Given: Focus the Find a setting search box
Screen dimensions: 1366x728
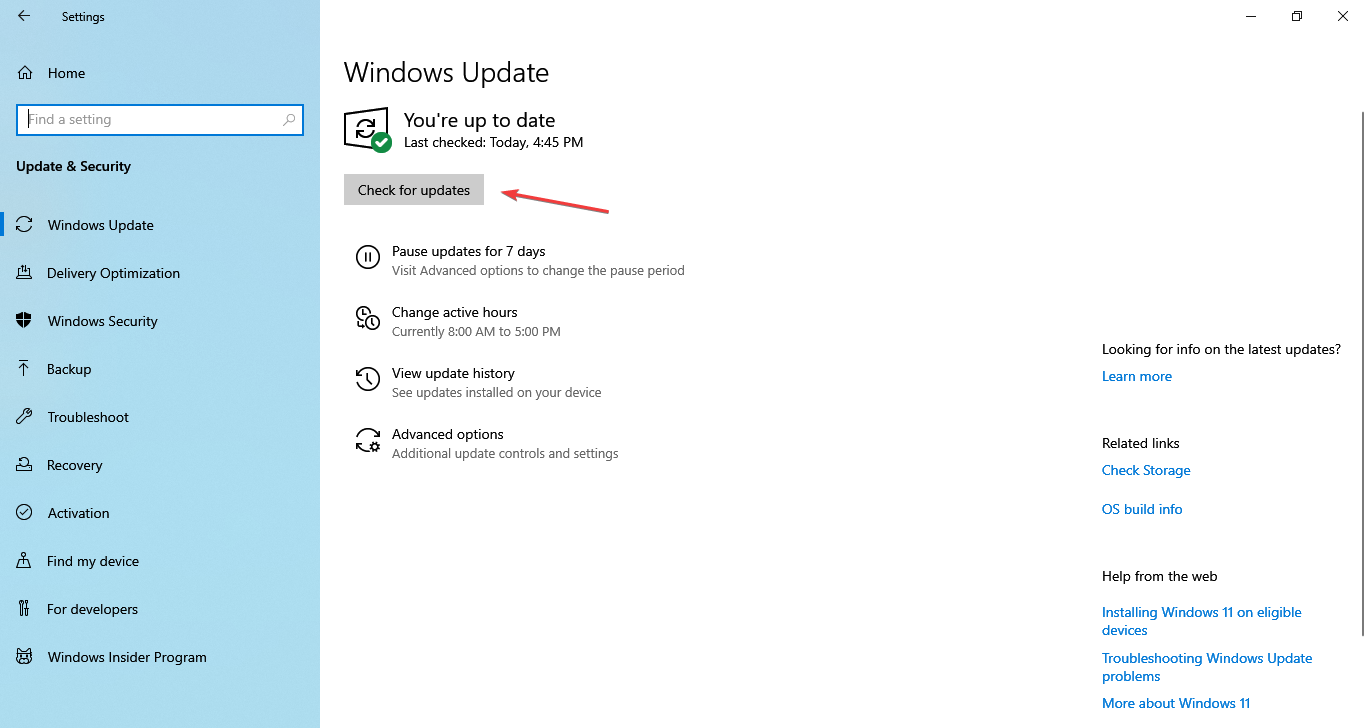Looking at the screenshot, I should coord(160,119).
